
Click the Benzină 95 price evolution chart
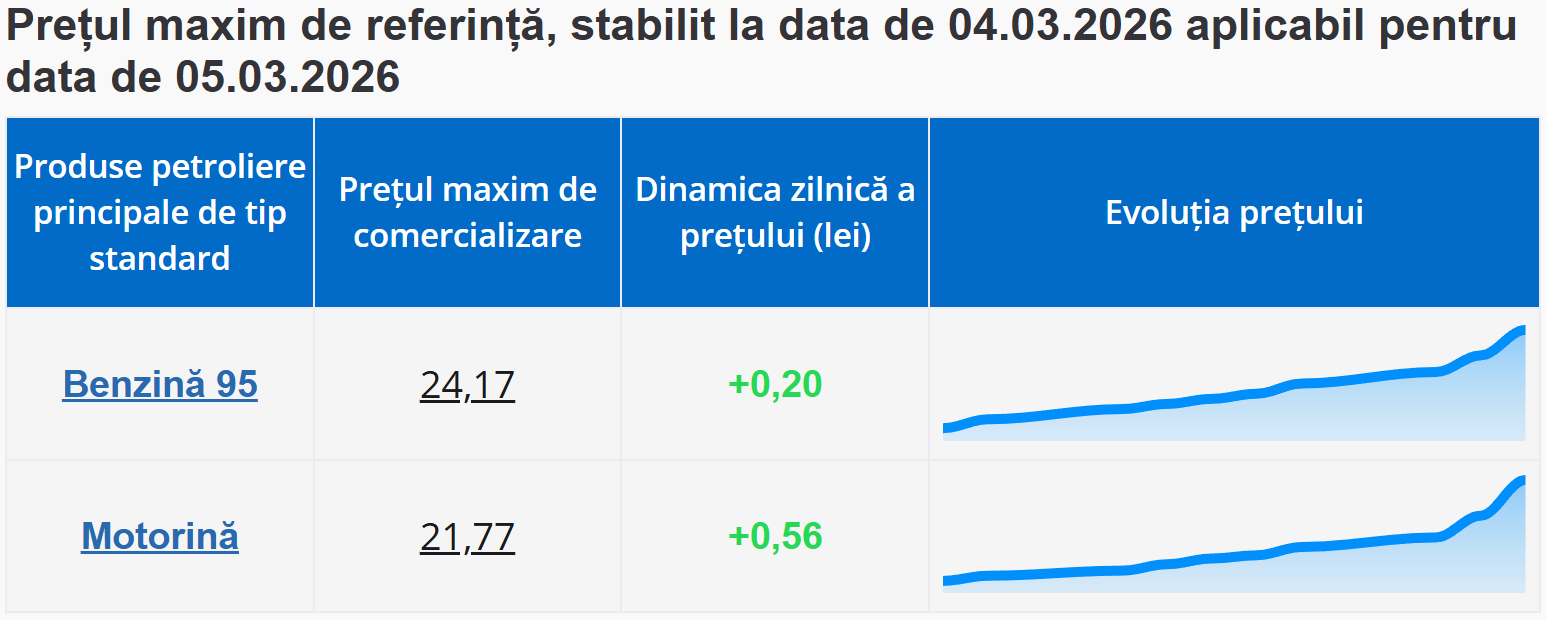tap(1234, 400)
